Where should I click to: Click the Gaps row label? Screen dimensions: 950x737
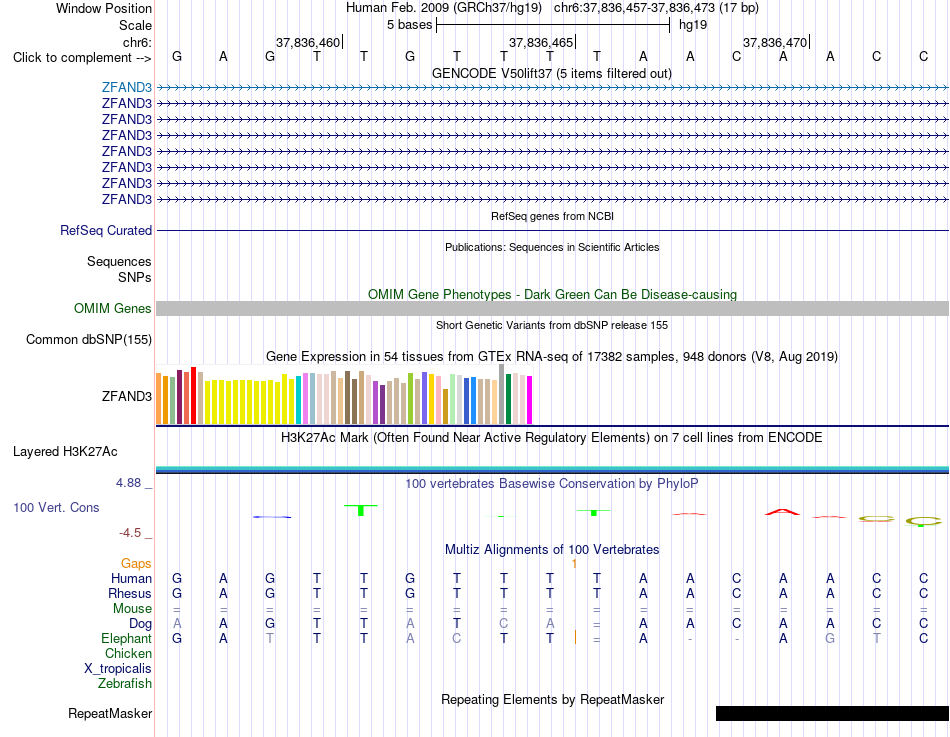tap(136, 564)
